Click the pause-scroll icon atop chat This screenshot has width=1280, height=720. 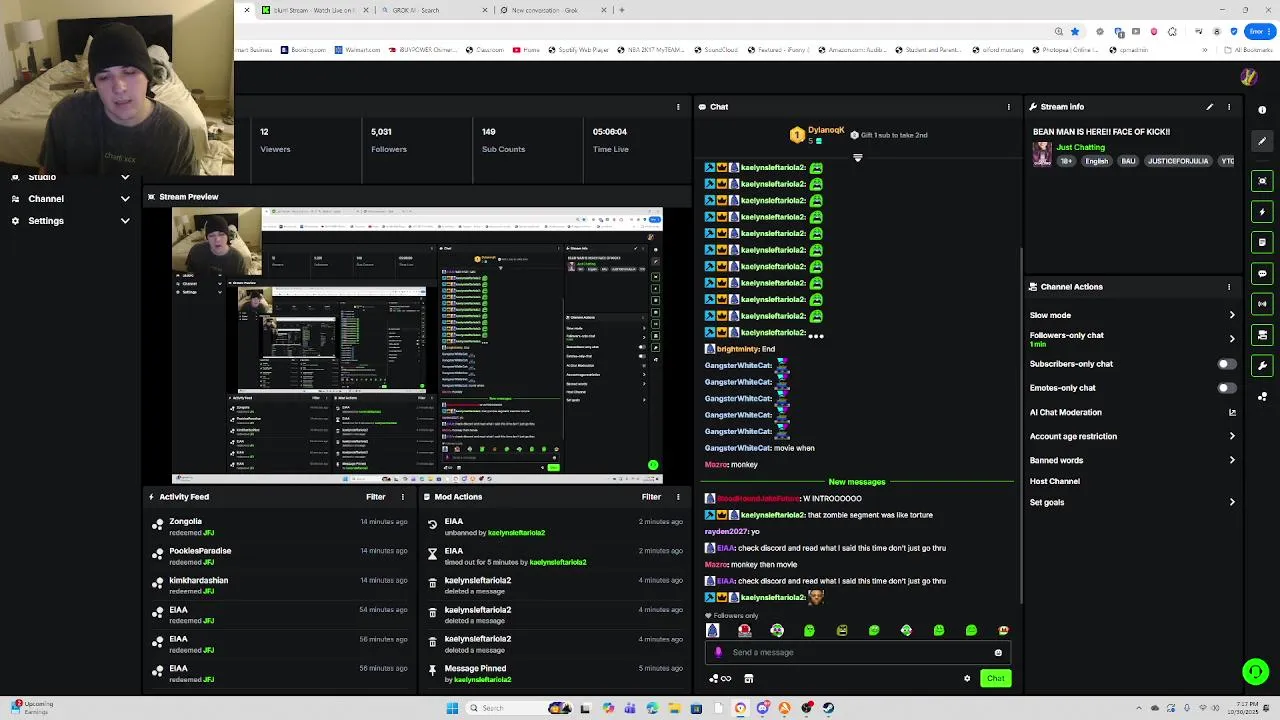click(x=857, y=158)
